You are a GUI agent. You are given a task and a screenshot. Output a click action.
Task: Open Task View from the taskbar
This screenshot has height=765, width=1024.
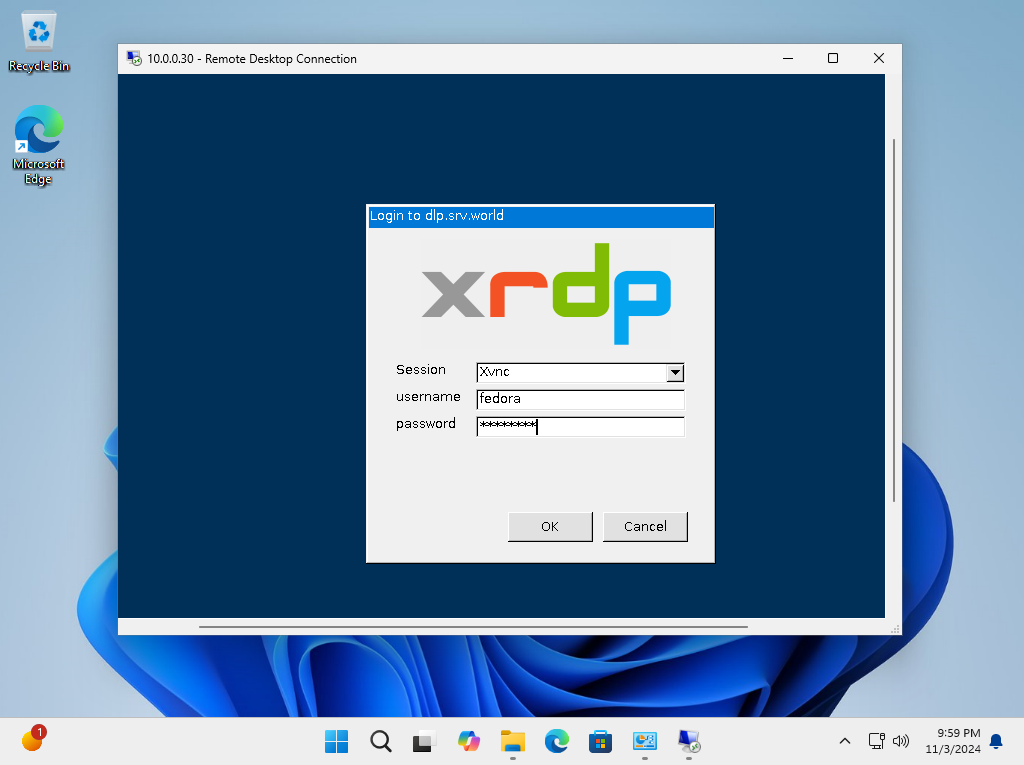click(424, 741)
